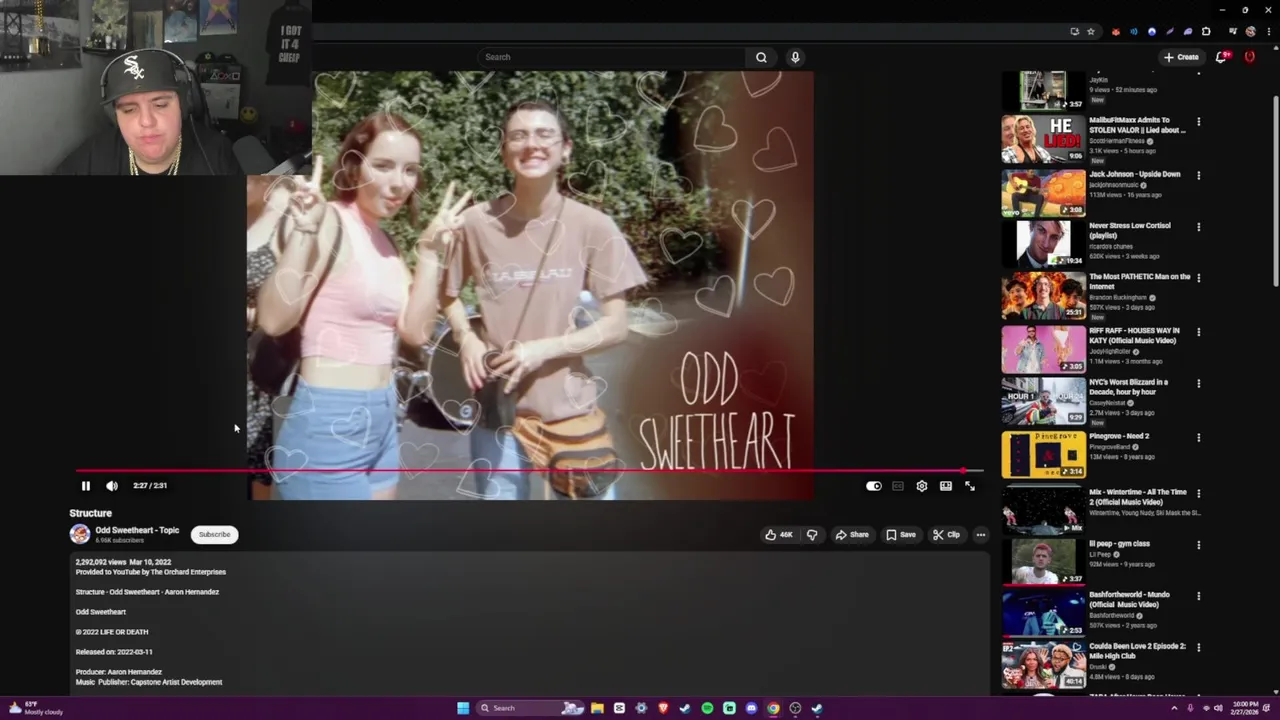The image size is (1280, 720).
Task: Seek on the red video progress bar
Action: (529, 470)
